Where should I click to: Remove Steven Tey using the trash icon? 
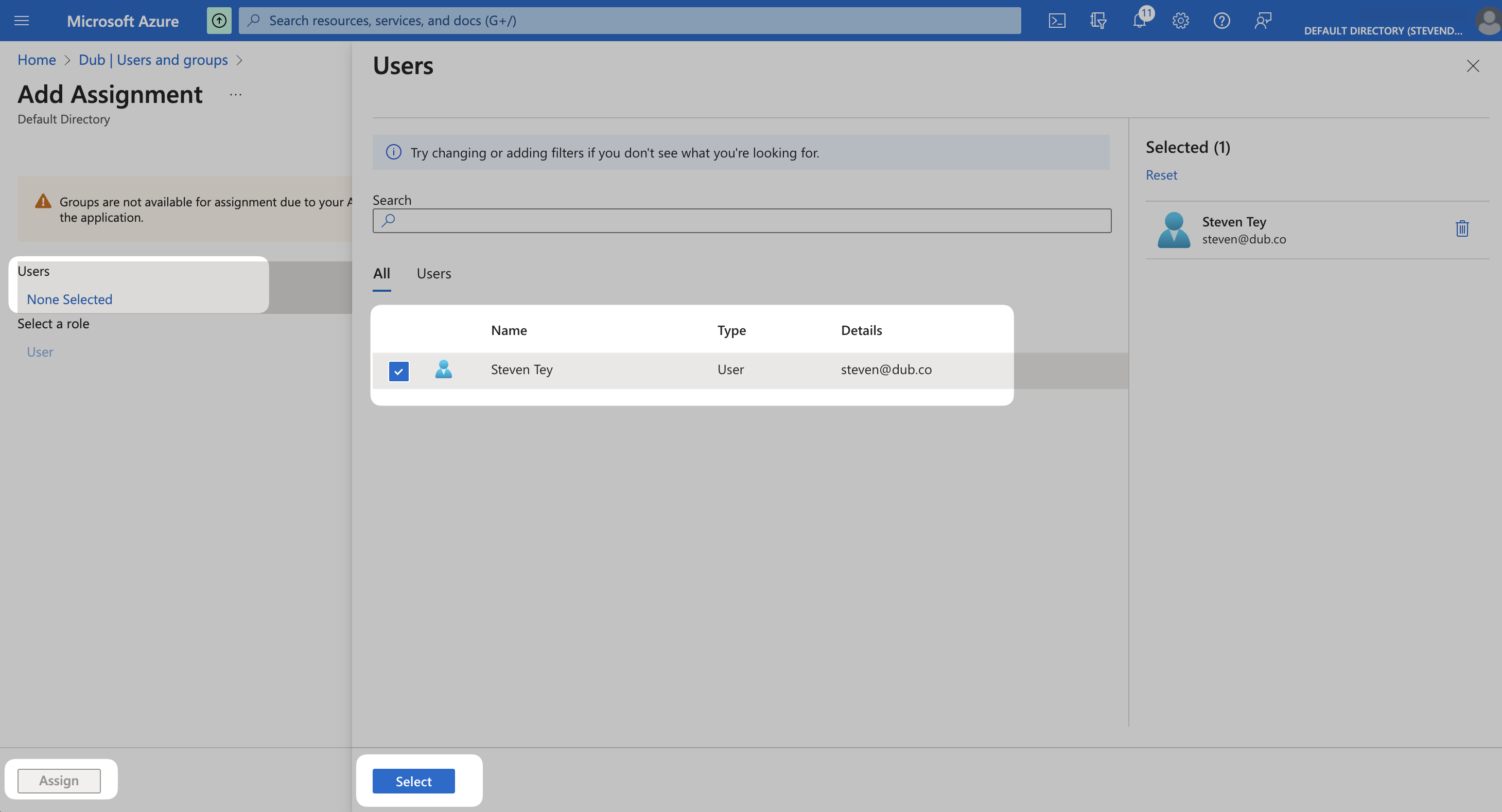coord(1462,228)
